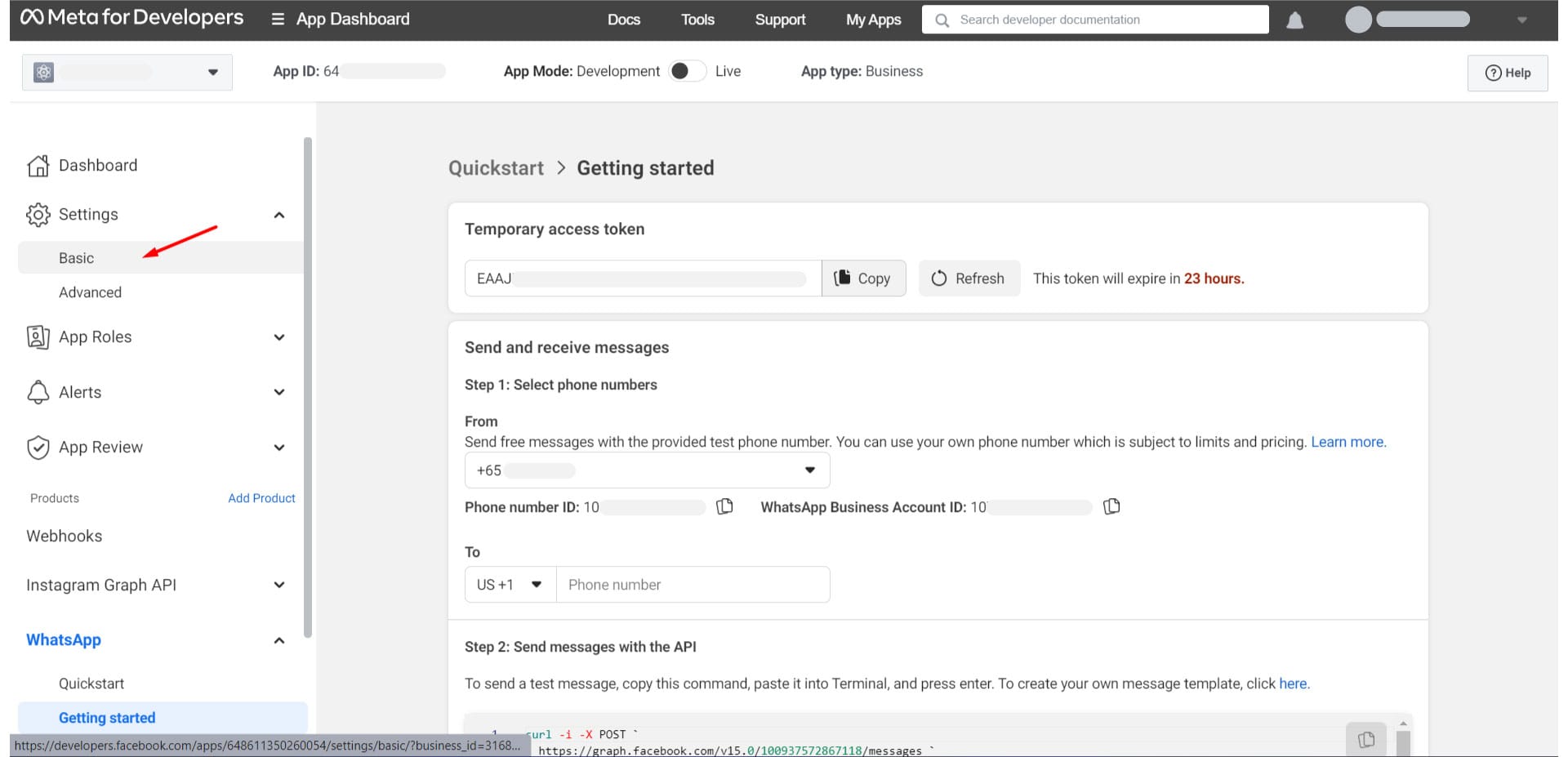1568x757 pixels.
Task: Collapse the Settings section
Action: [279, 215]
